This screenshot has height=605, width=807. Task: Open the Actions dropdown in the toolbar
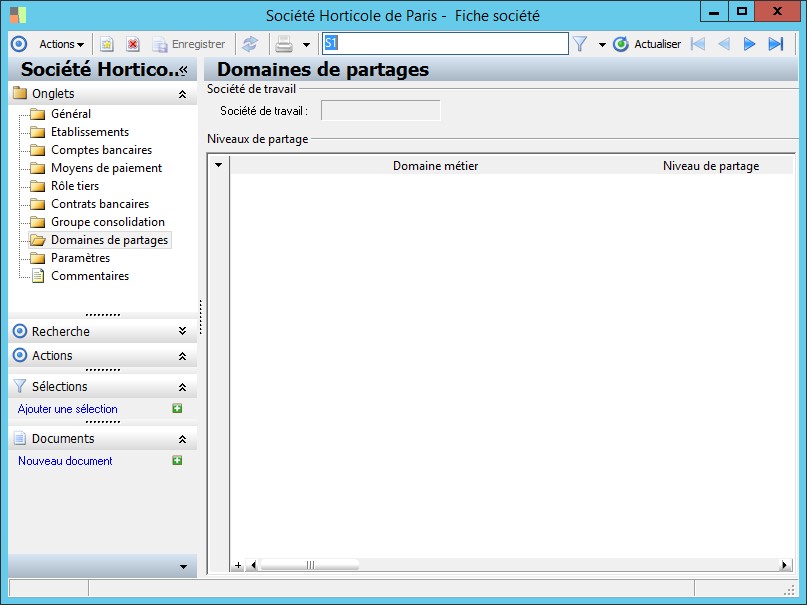coord(61,44)
